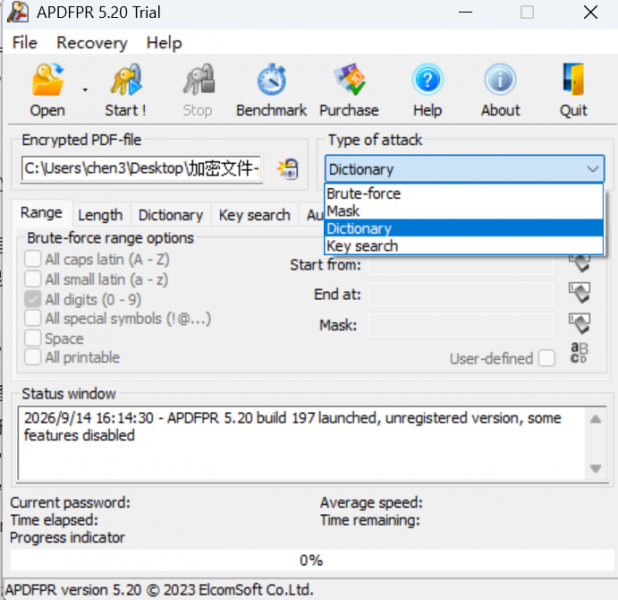Enable the User-defined checkbox

pos(547,358)
